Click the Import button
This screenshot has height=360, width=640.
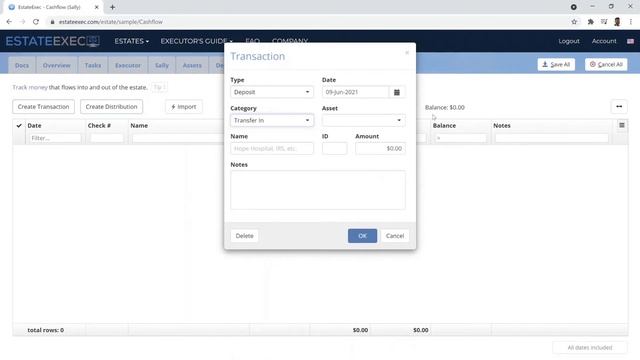pos(184,107)
